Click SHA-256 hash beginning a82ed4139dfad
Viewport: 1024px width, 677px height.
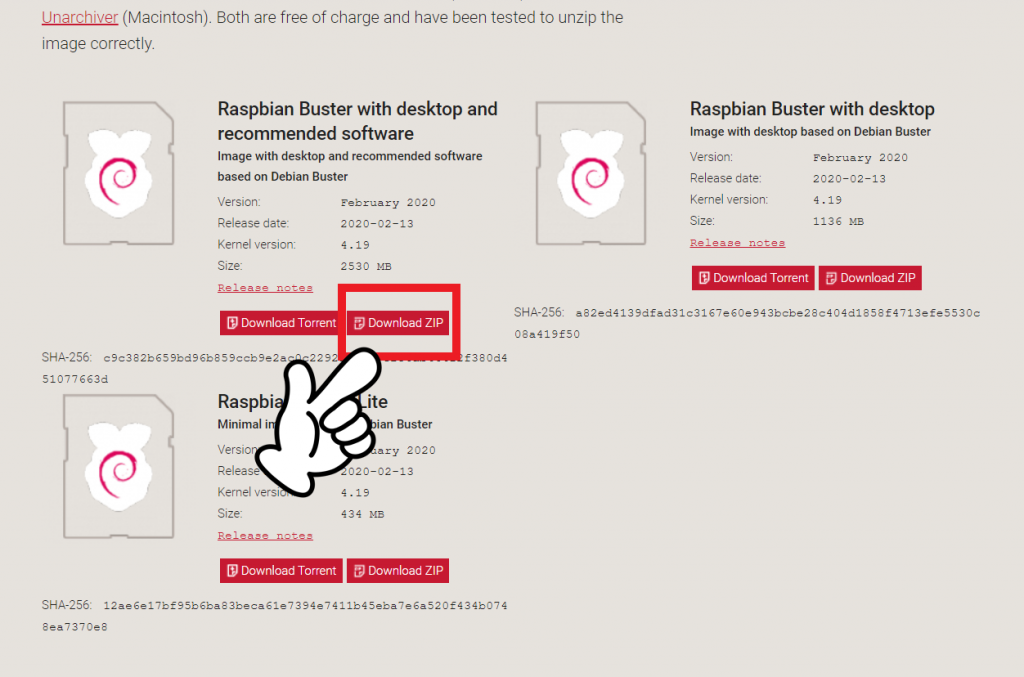pos(747,323)
